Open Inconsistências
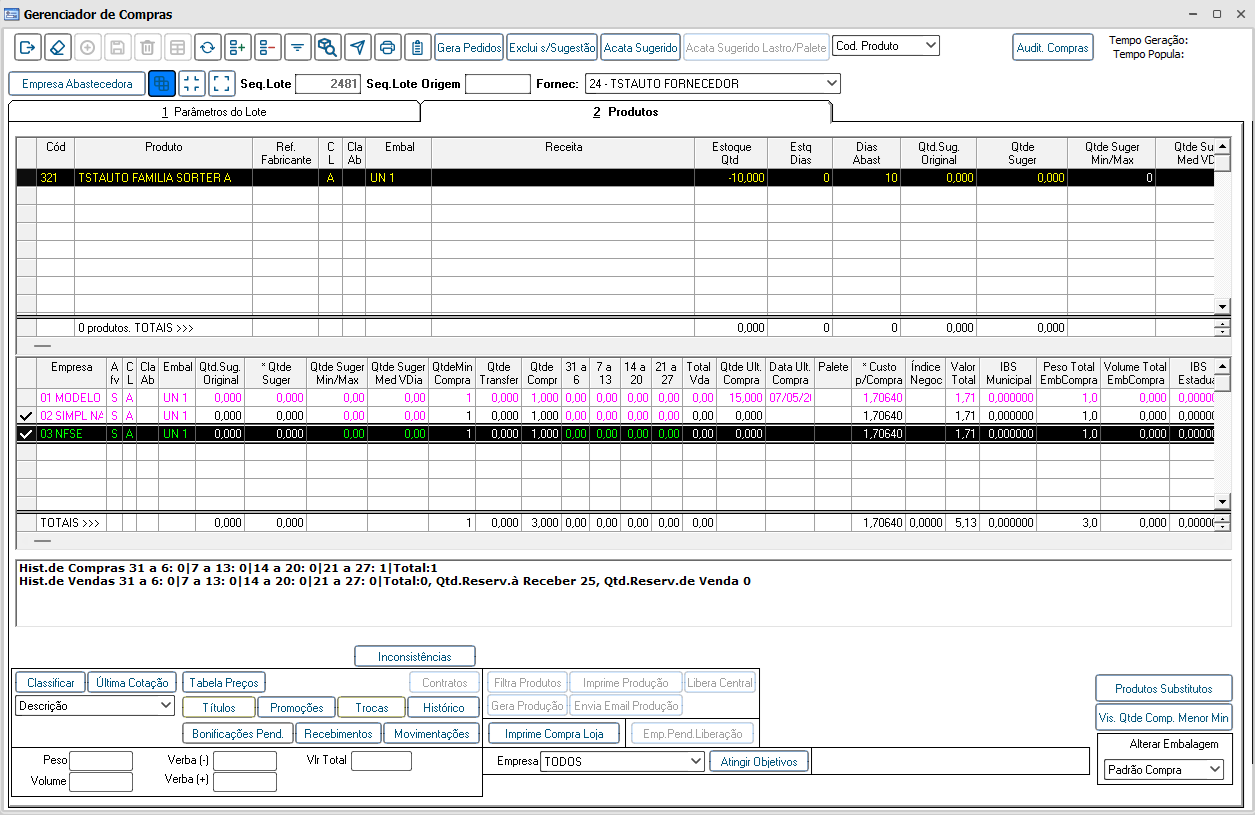1255x815 pixels. point(415,657)
